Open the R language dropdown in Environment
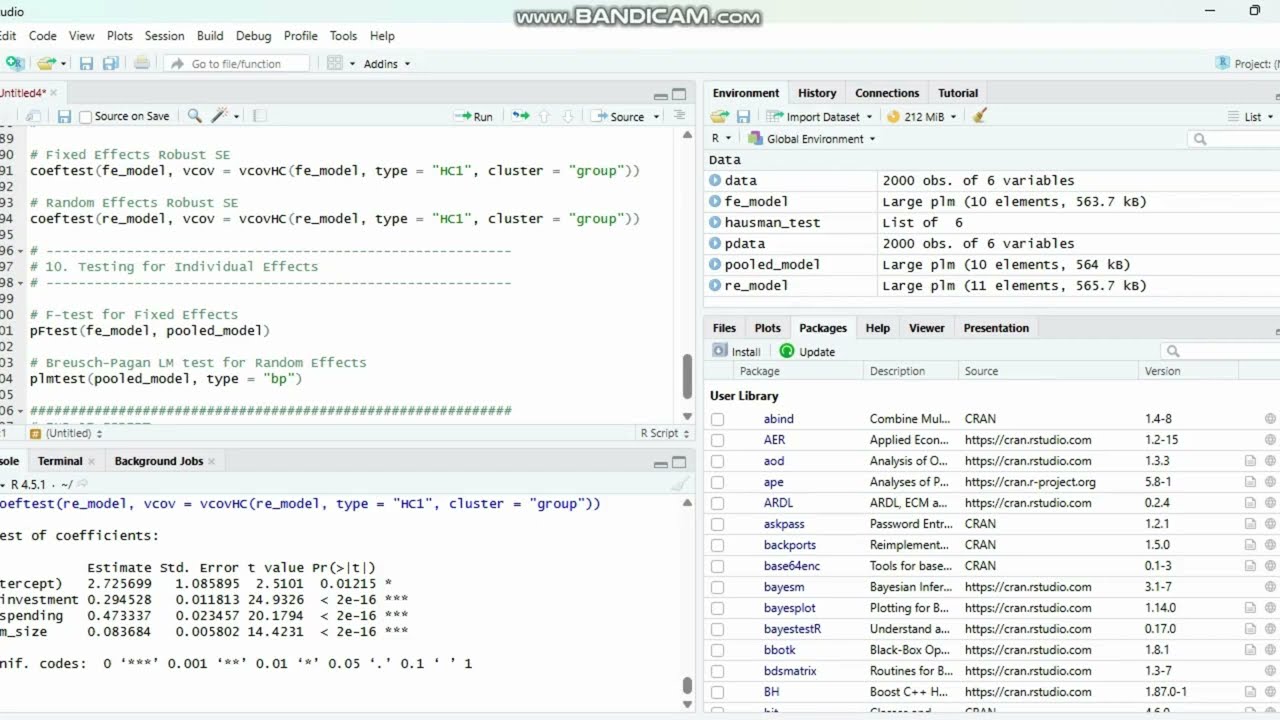The image size is (1280, 720). (x=721, y=139)
